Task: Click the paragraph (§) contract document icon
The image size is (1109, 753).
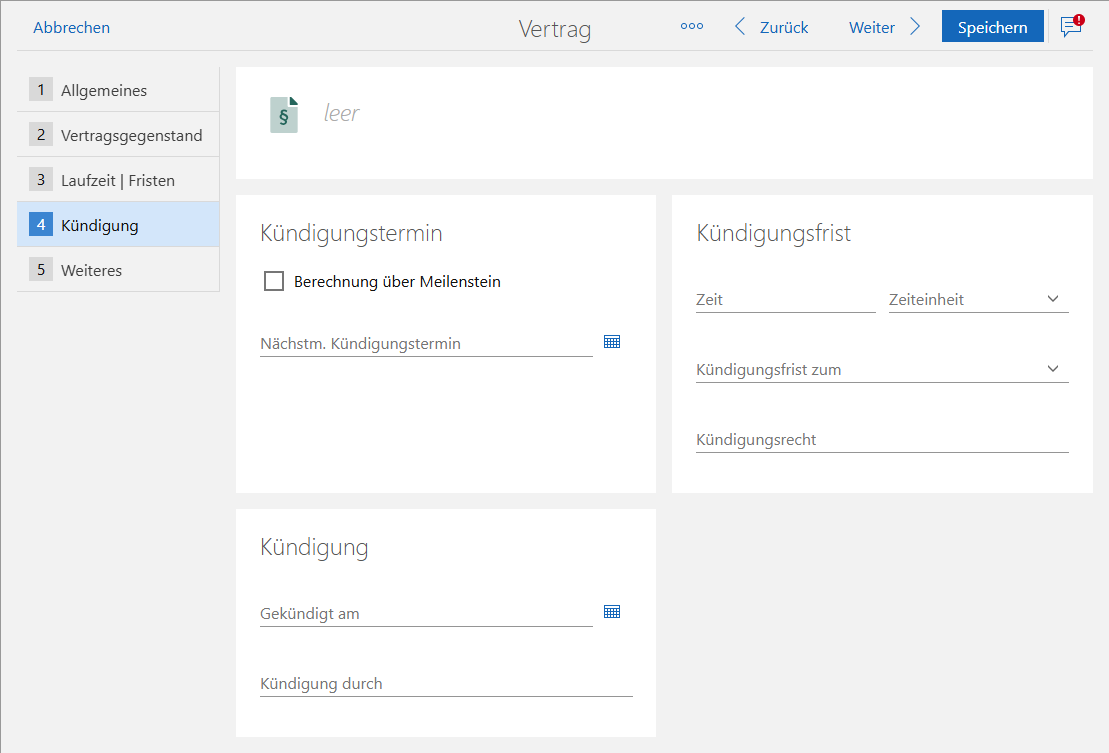Action: 284,114
